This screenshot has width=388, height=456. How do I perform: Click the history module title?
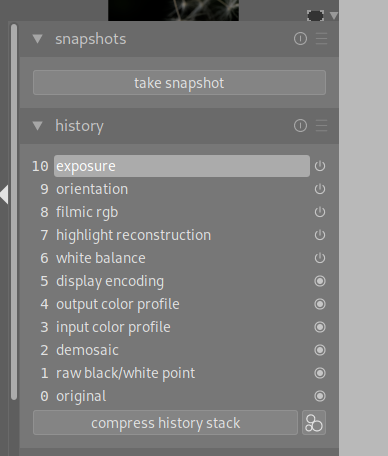click(x=79, y=126)
